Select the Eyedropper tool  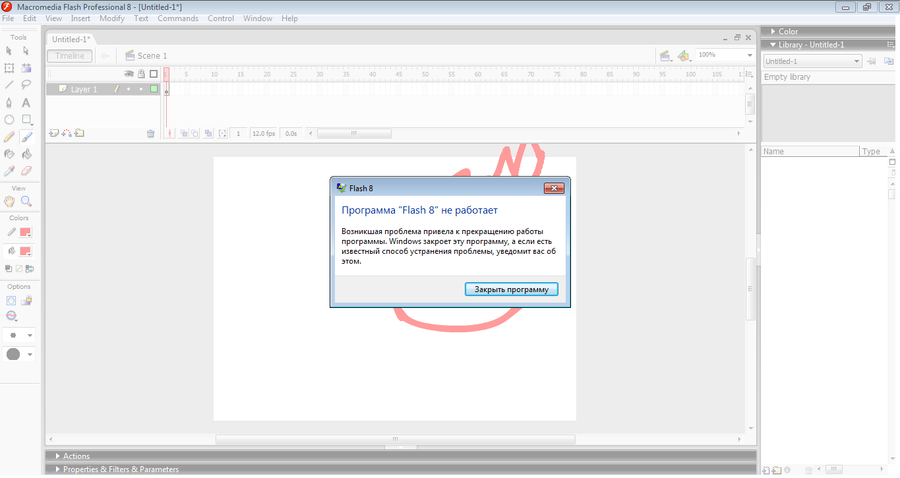9,171
